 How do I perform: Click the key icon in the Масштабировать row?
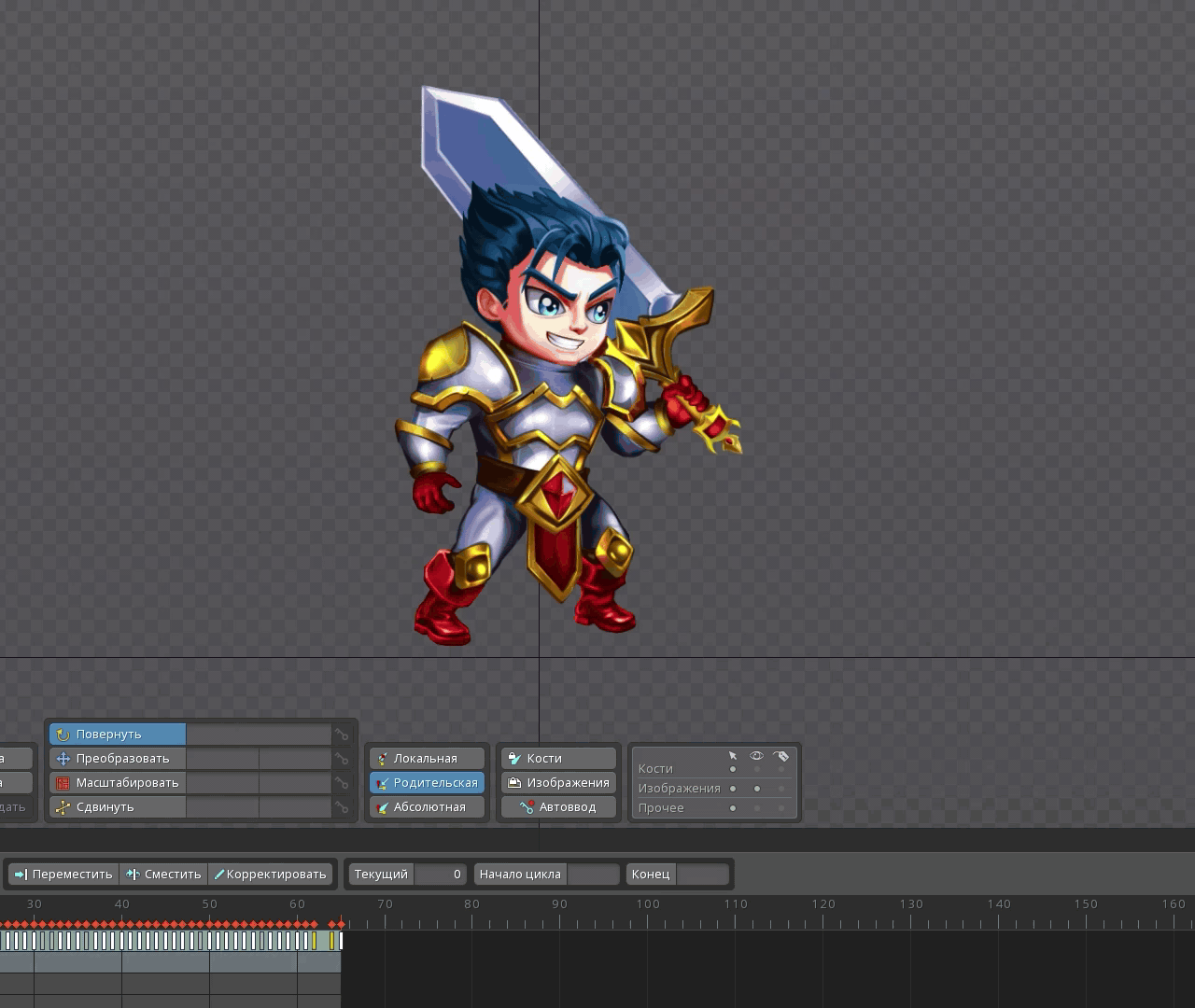[342, 783]
